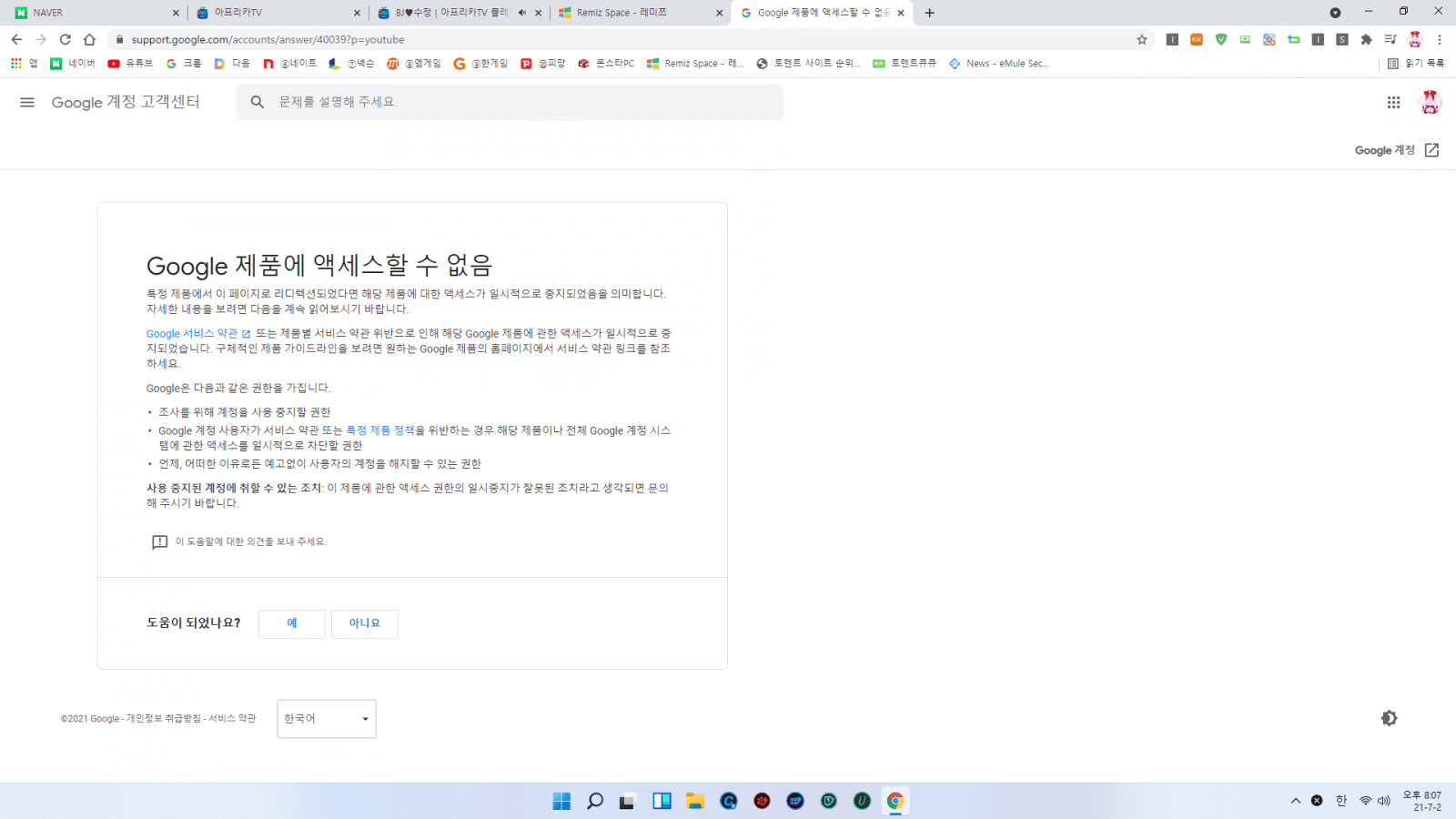Open the Google account avatar in help center
The height and width of the screenshot is (819, 1456).
coord(1431,102)
